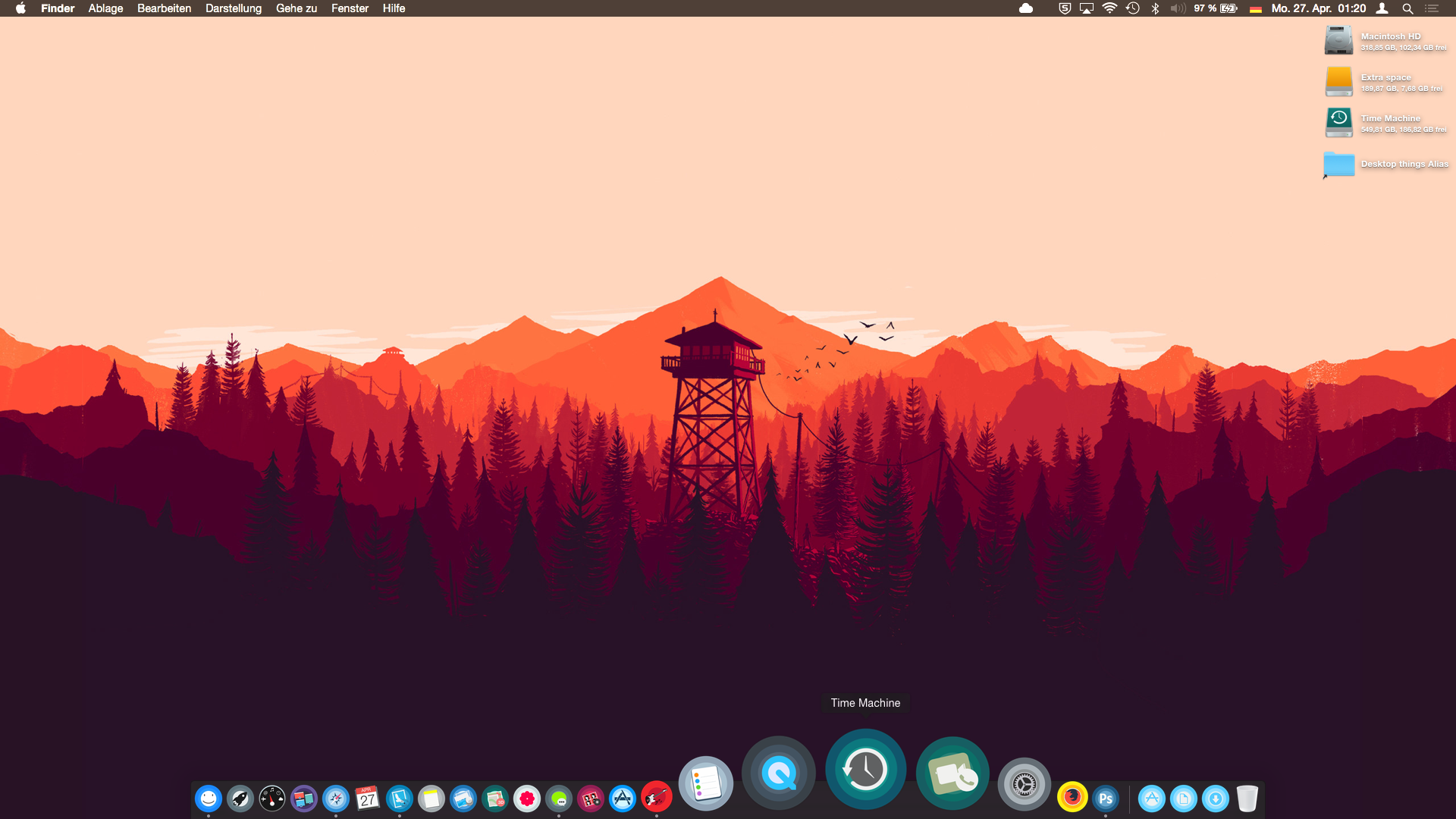Screen dimensions: 1456x819
Task: Open Spotlight search magnifier
Action: (x=1407, y=8)
